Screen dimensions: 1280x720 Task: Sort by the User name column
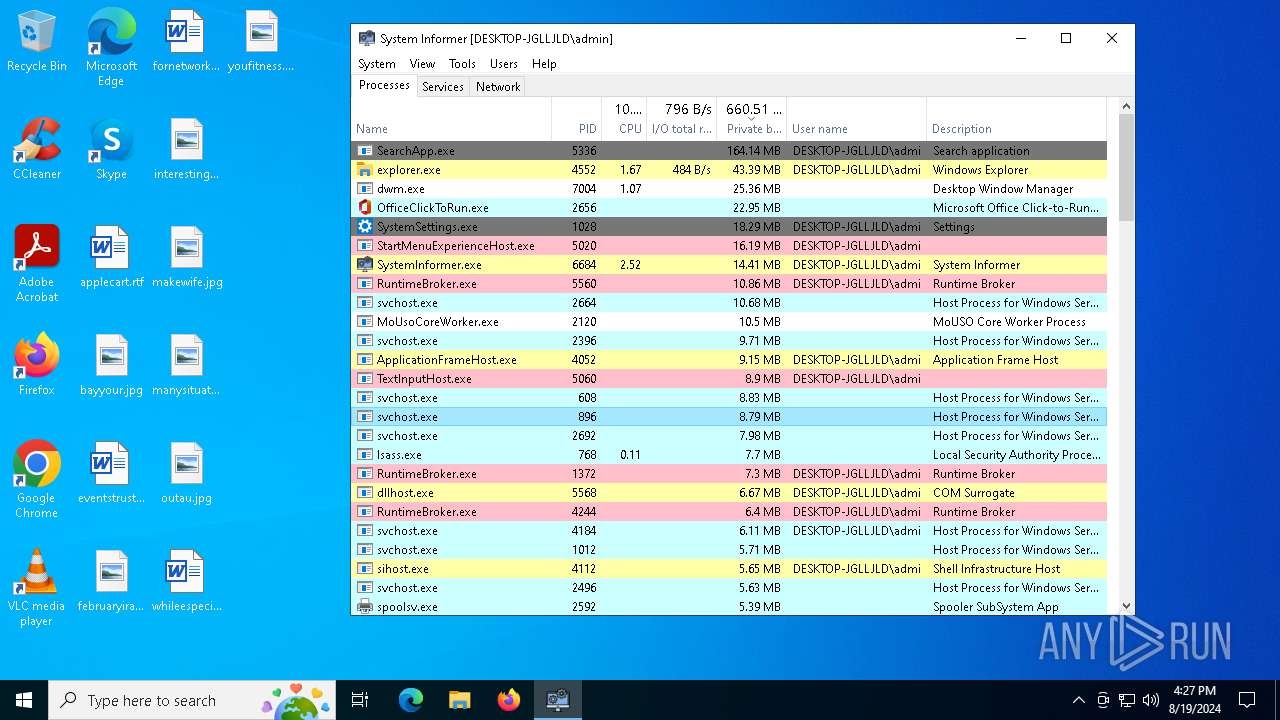point(856,119)
